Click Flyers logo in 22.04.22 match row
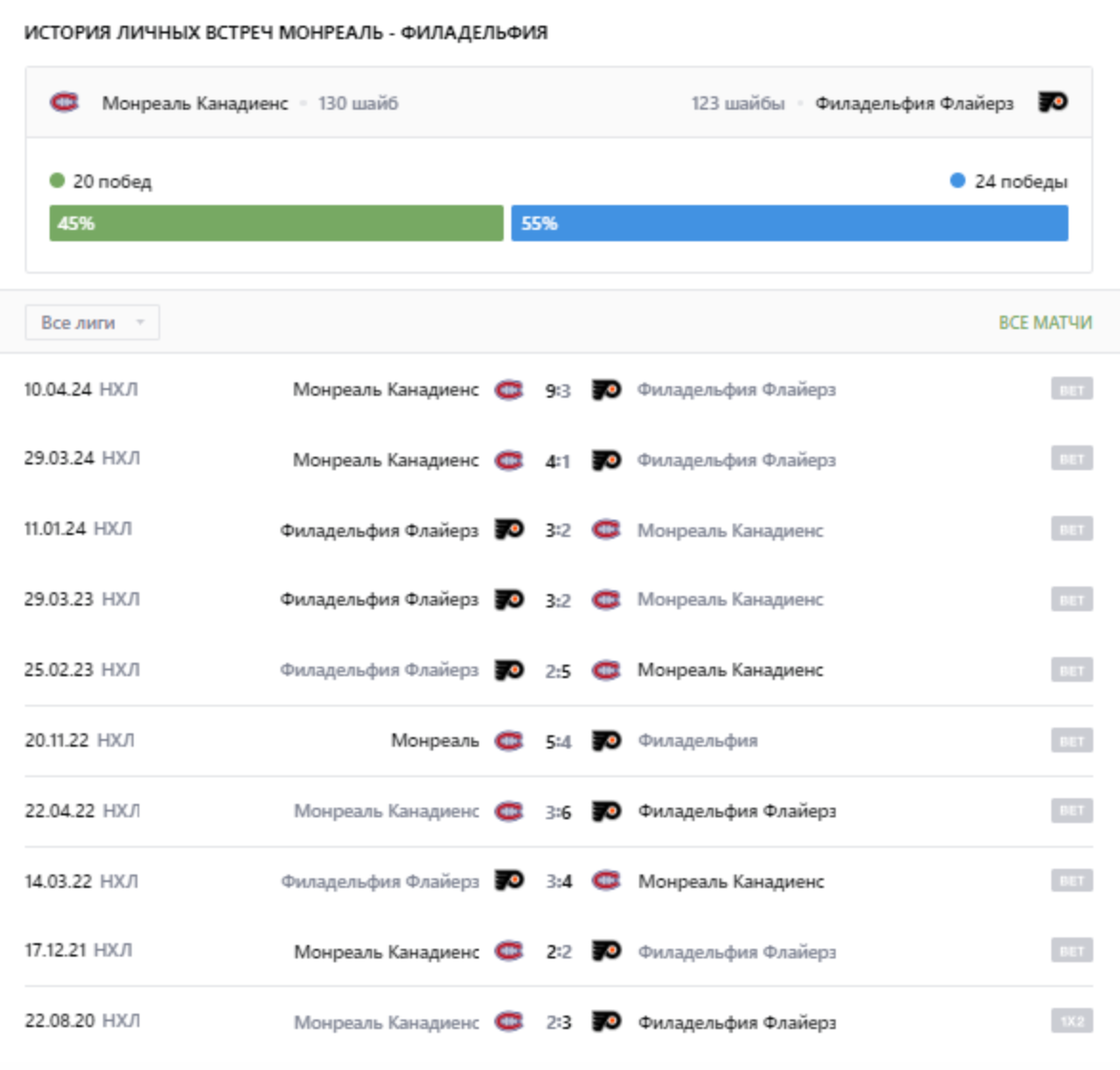1120x1070 pixels. [x=607, y=812]
